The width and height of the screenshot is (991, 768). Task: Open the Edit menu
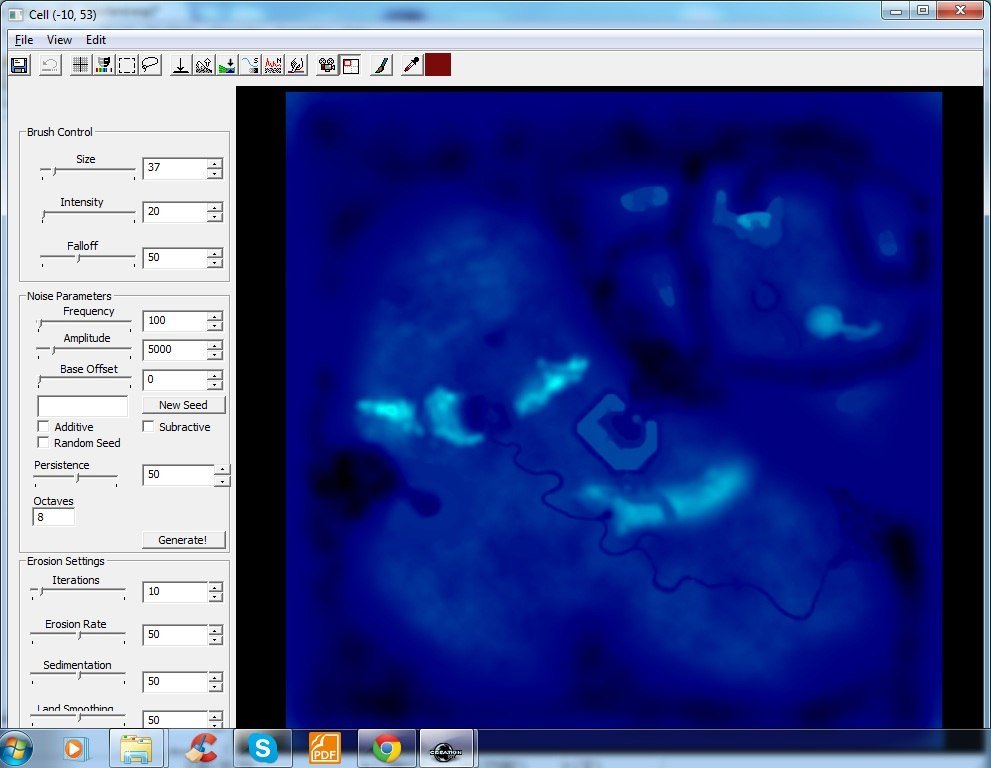pos(95,40)
